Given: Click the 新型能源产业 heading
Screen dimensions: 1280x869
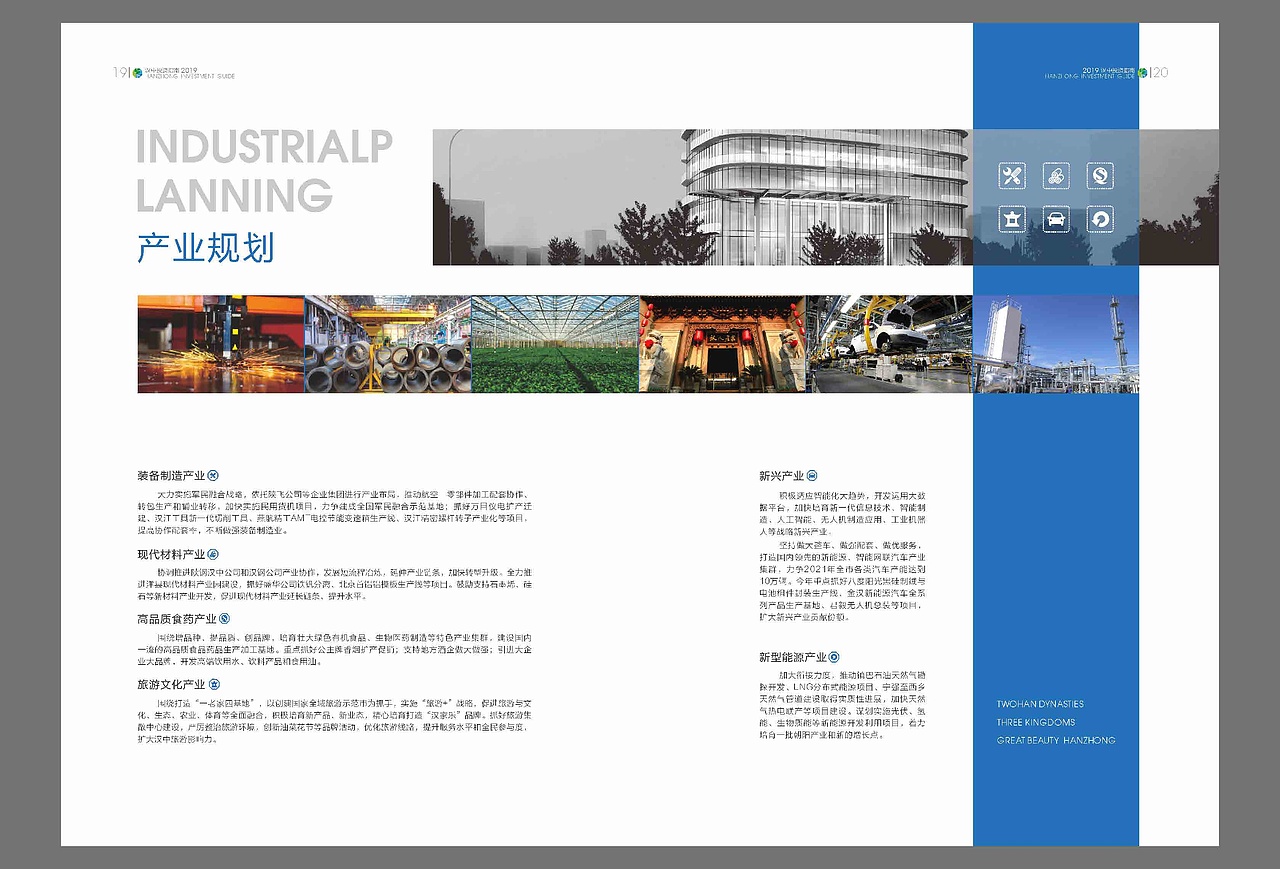Looking at the screenshot, I should tap(793, 657).
